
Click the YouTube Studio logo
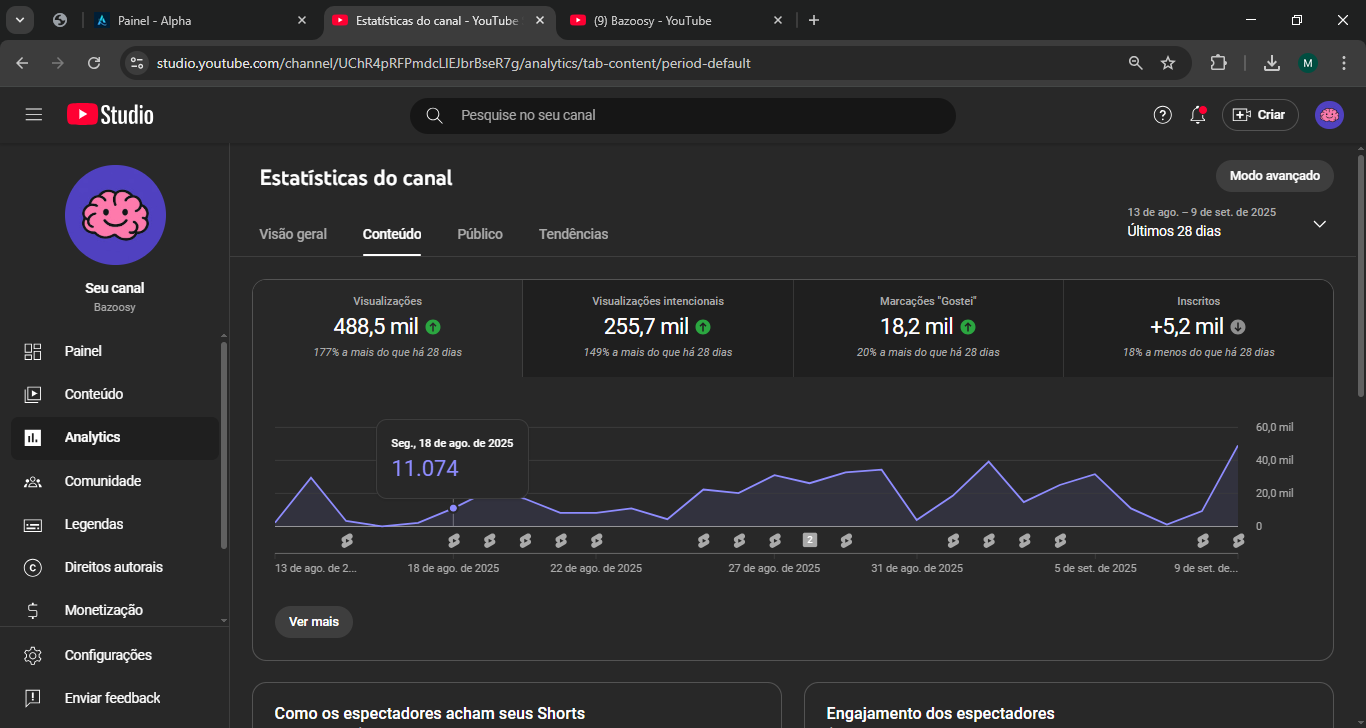pyautogui.click(x=110, y=115)
